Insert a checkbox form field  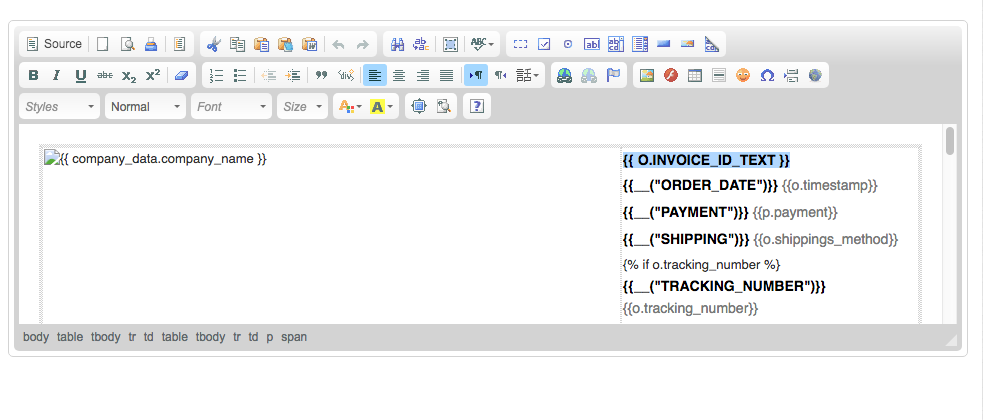[544, 44]
